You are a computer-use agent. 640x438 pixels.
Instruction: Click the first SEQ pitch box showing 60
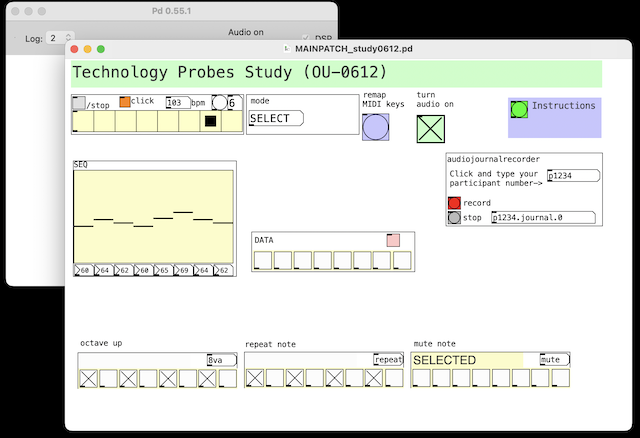83,270
